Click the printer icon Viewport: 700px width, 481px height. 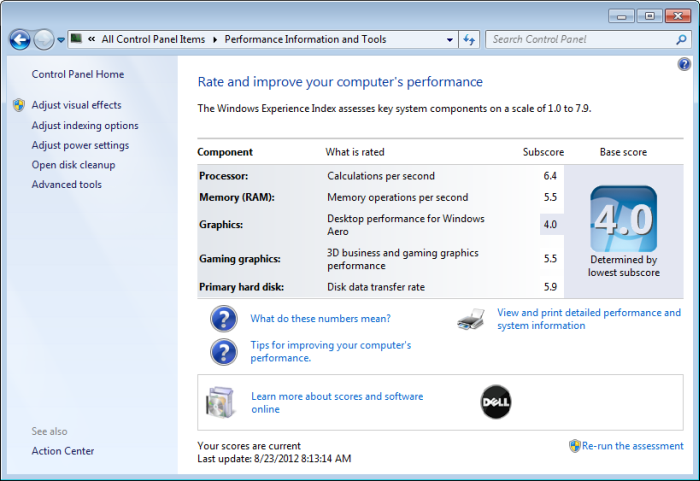[471, 319]
